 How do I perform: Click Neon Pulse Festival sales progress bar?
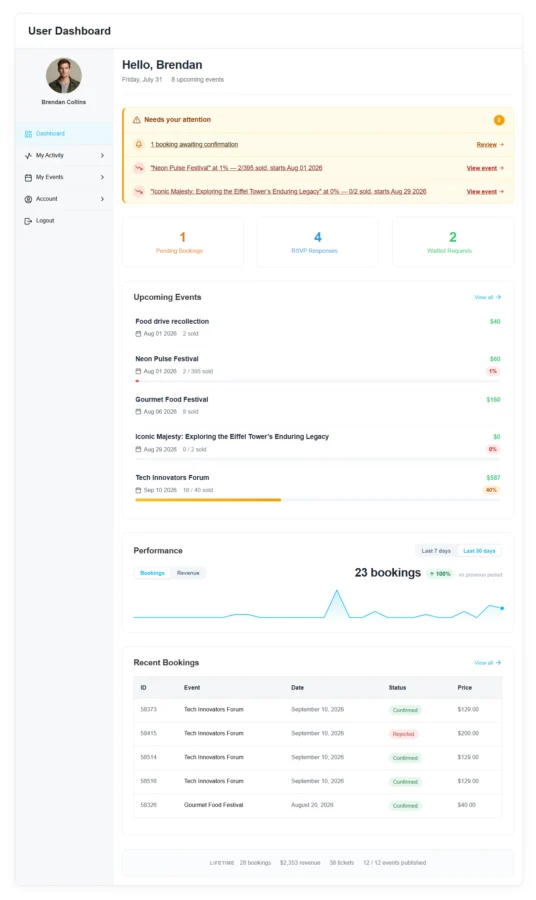317,381
